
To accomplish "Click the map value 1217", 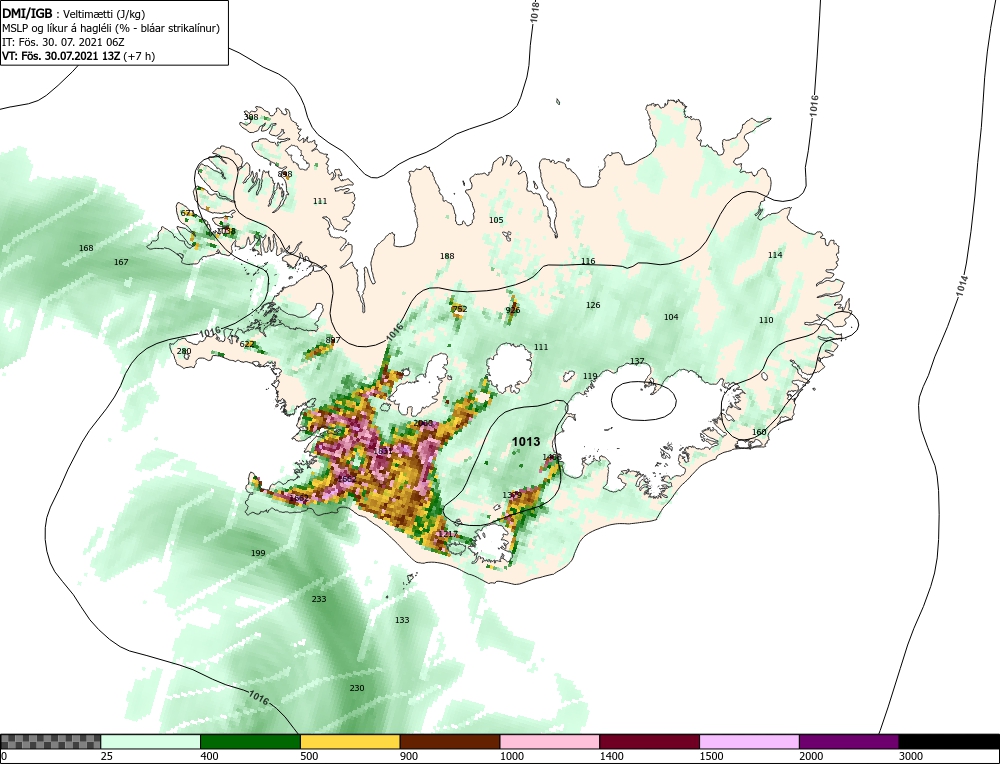I will [448, 534].
